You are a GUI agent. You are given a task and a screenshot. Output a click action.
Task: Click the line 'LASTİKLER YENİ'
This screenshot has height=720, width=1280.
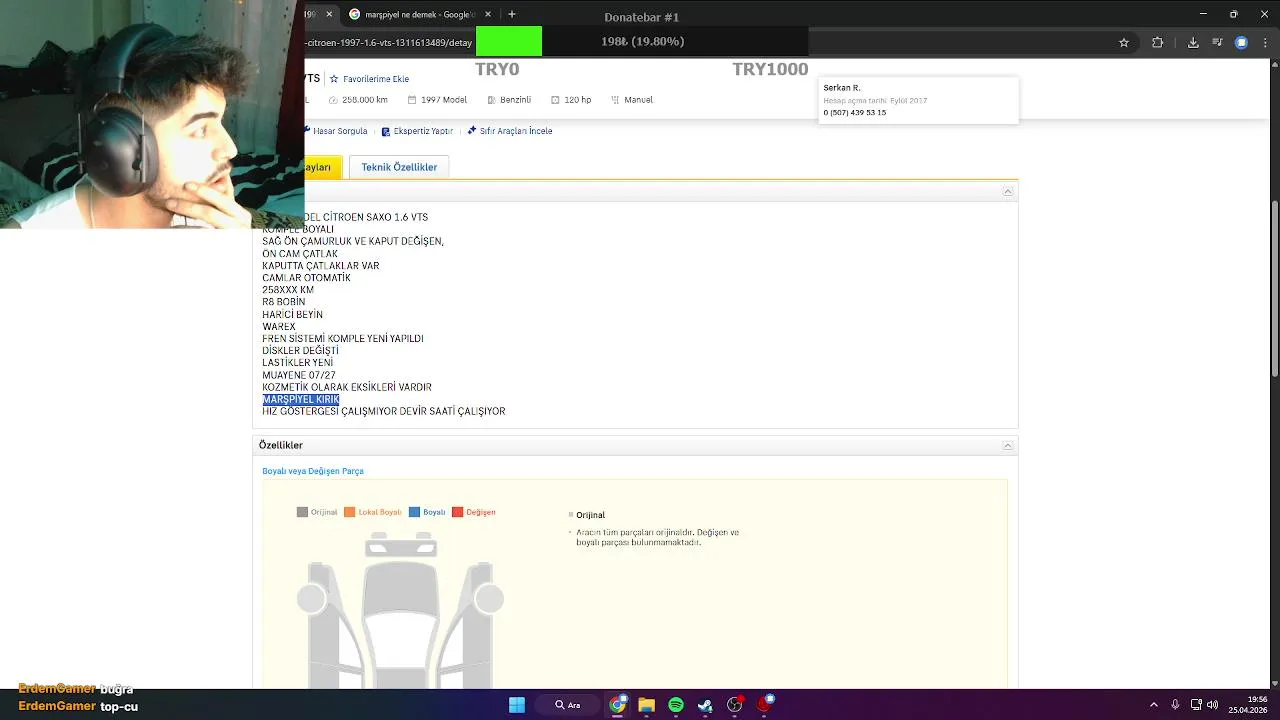298,363
